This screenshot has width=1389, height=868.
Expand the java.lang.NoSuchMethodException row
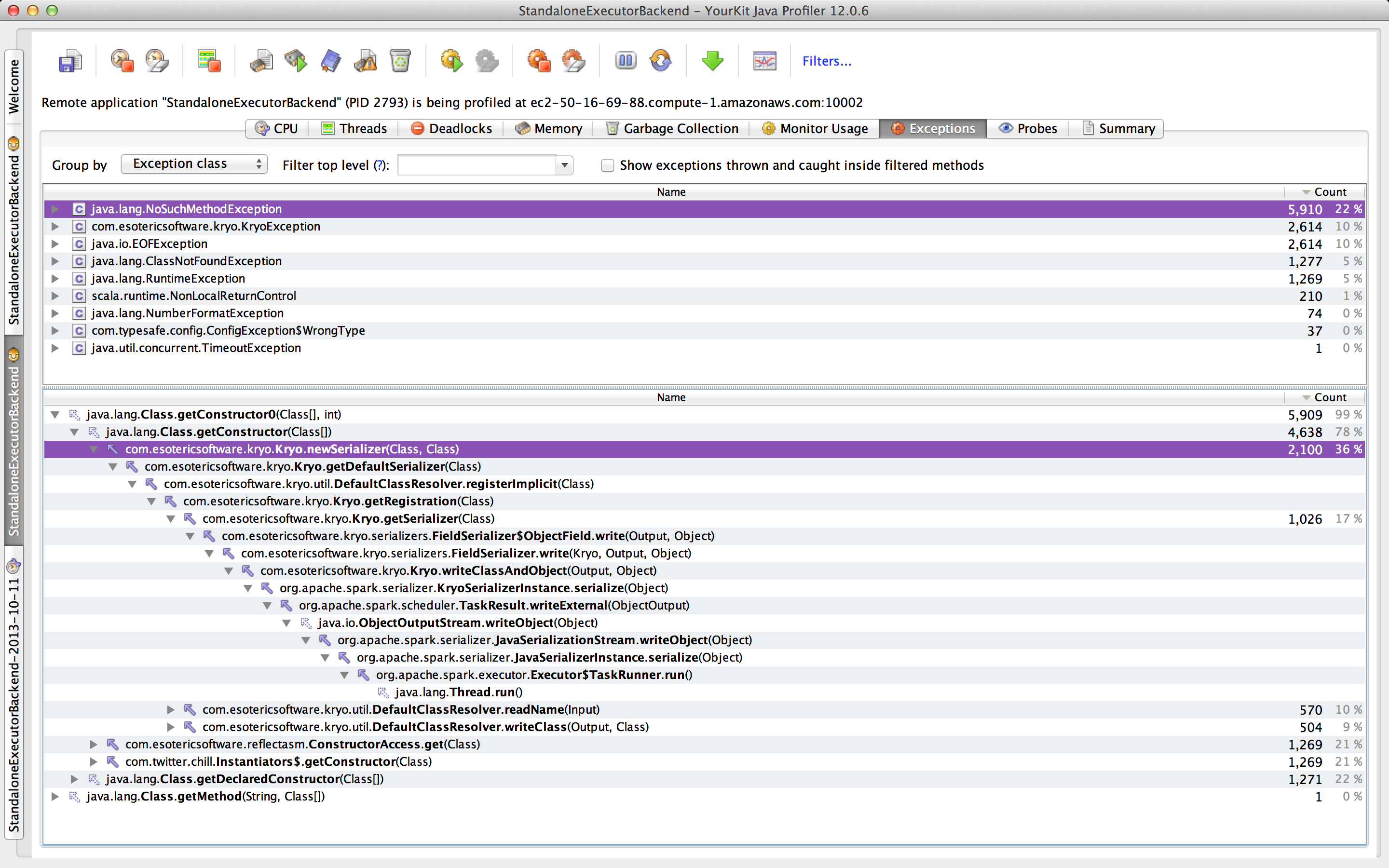(55, 209)
